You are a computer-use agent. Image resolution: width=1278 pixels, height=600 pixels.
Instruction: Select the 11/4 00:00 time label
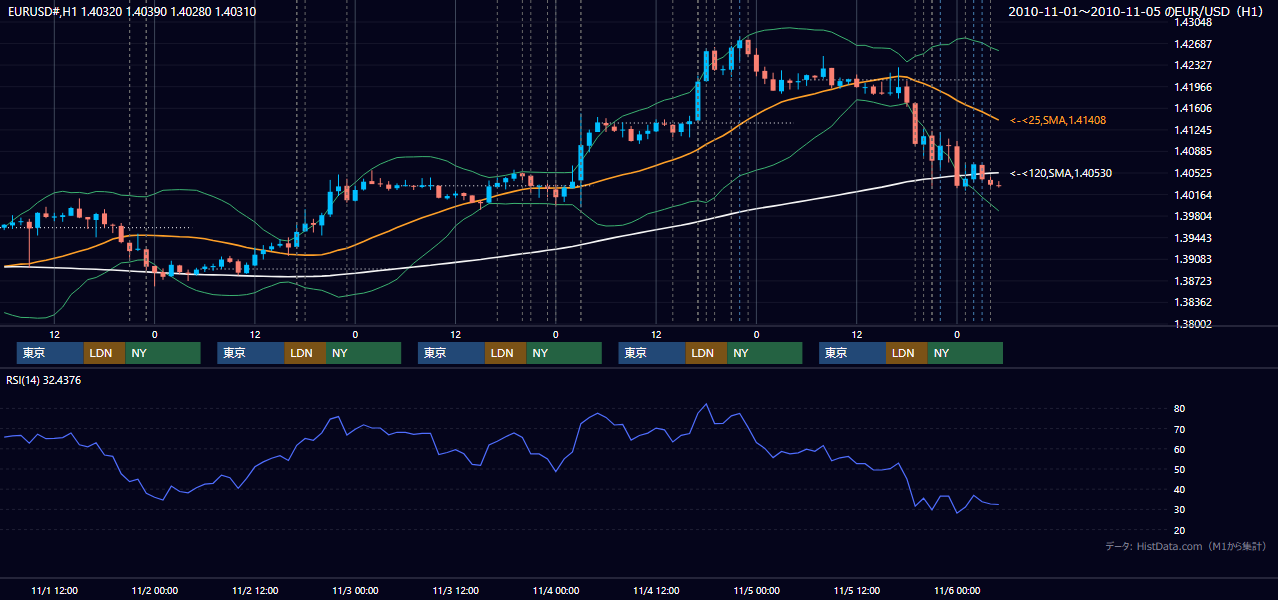pos(556,590)
